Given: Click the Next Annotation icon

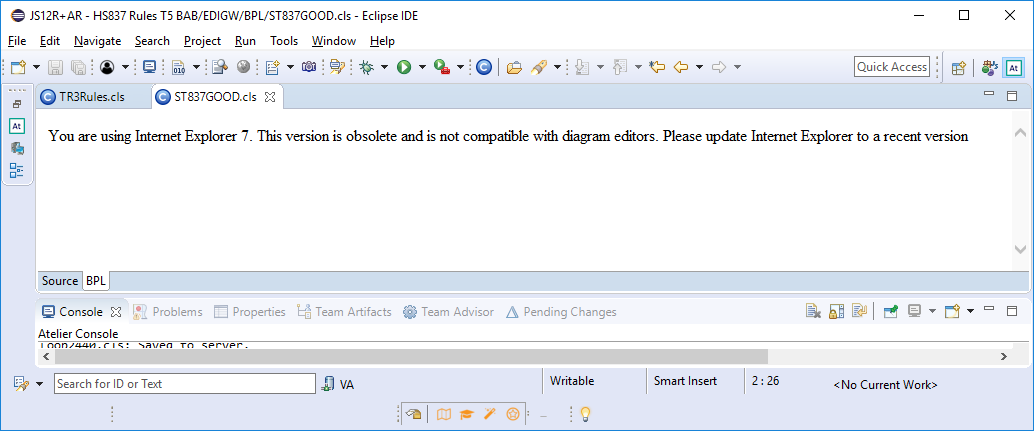Looking at the screenshot, I should [582, 67].
